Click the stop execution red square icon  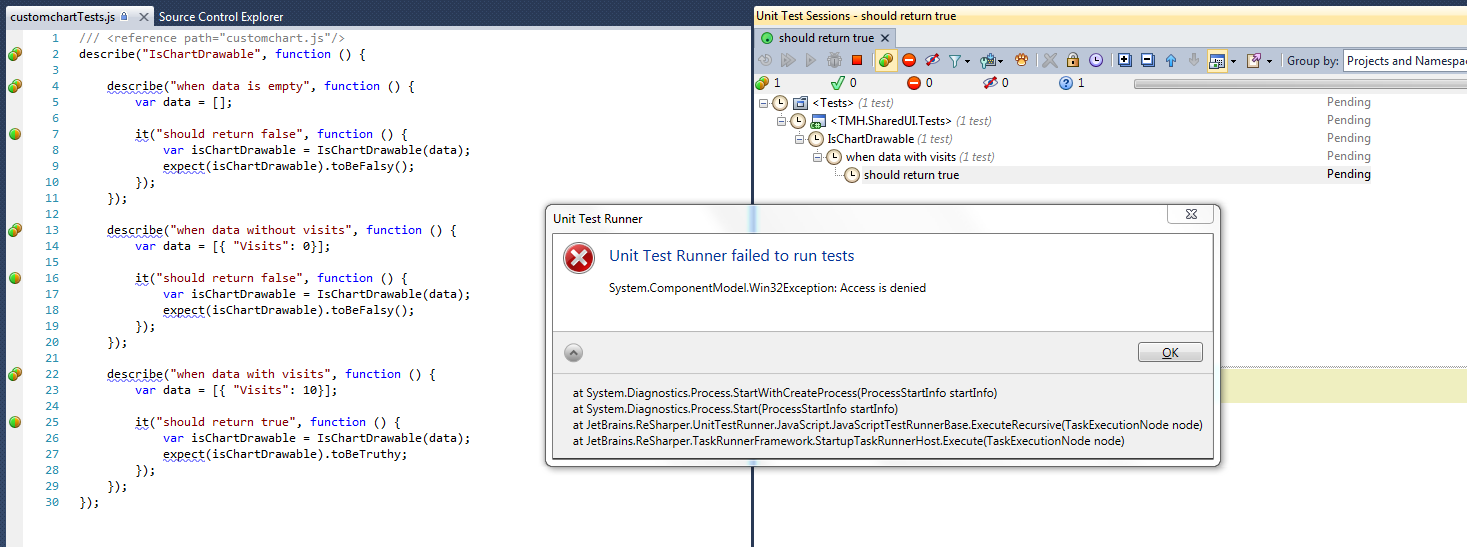point(857,60)
